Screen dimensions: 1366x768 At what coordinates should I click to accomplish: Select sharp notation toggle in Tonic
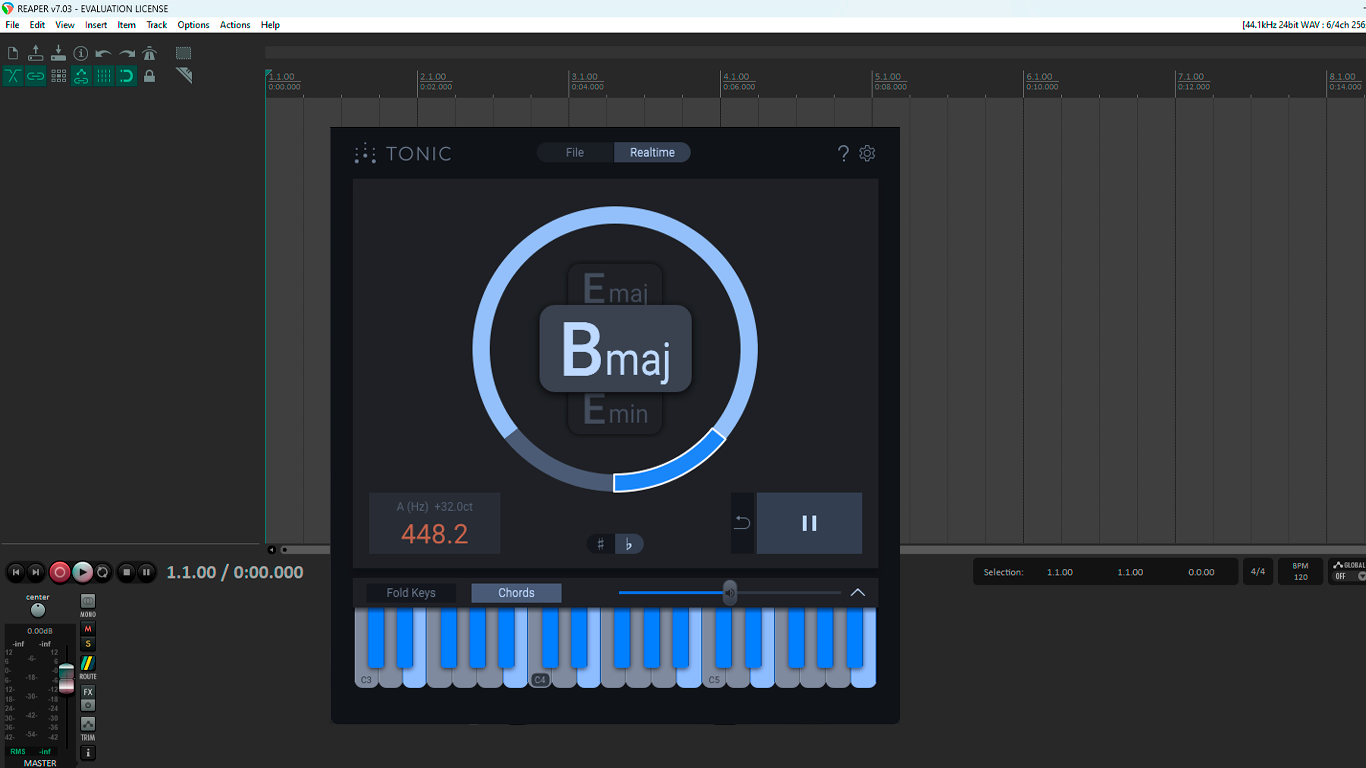(x=601, y=544)
